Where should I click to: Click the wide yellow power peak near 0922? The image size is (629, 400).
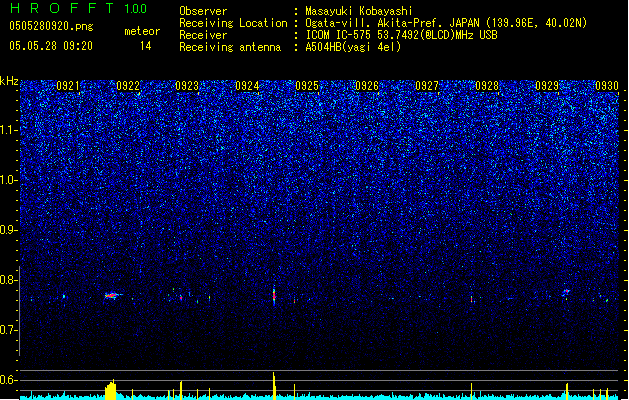tap(111, 390)
